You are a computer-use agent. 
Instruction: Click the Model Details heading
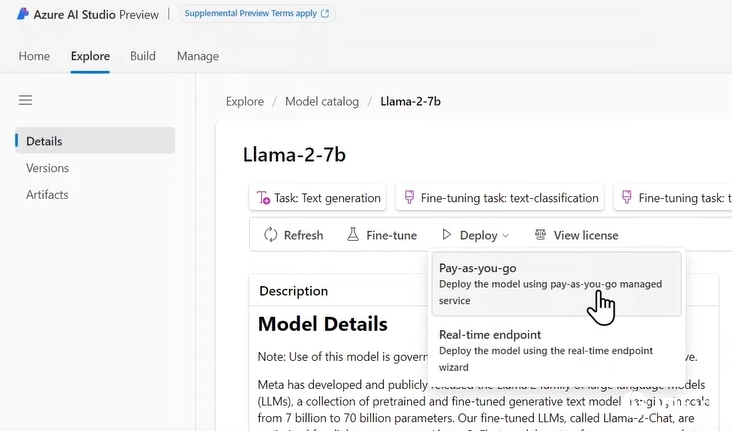(323, 324)
